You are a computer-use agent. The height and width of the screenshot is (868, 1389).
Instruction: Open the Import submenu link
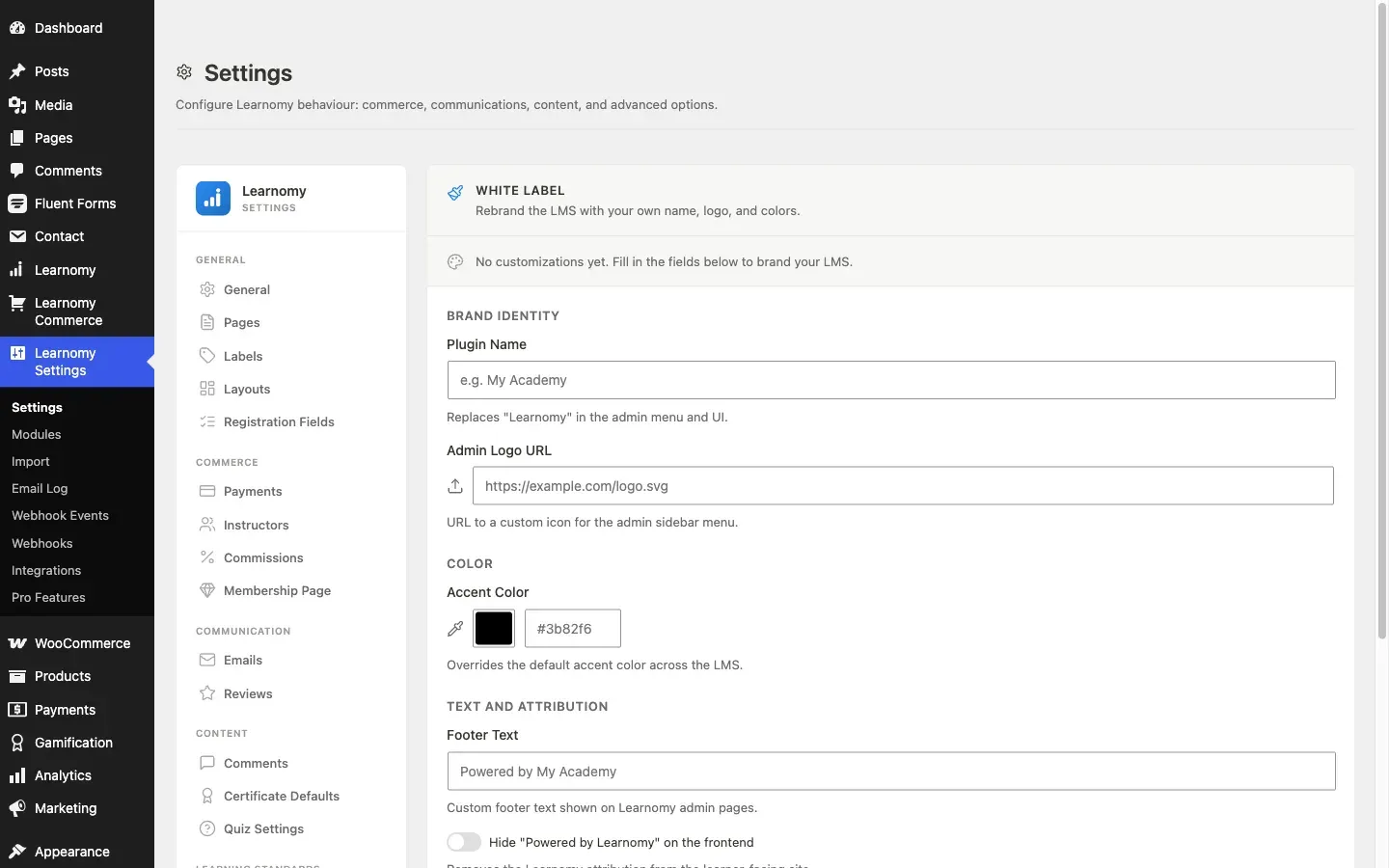click(x=31, y=461)
